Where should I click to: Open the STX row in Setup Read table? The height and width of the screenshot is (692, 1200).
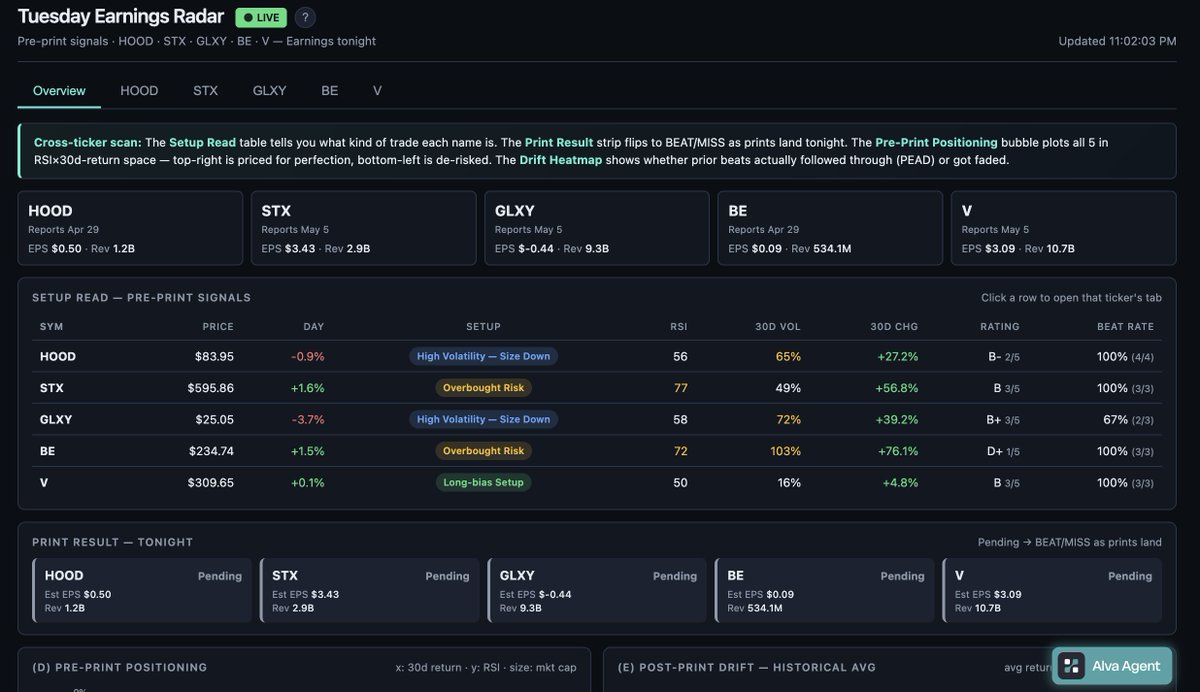597,388
